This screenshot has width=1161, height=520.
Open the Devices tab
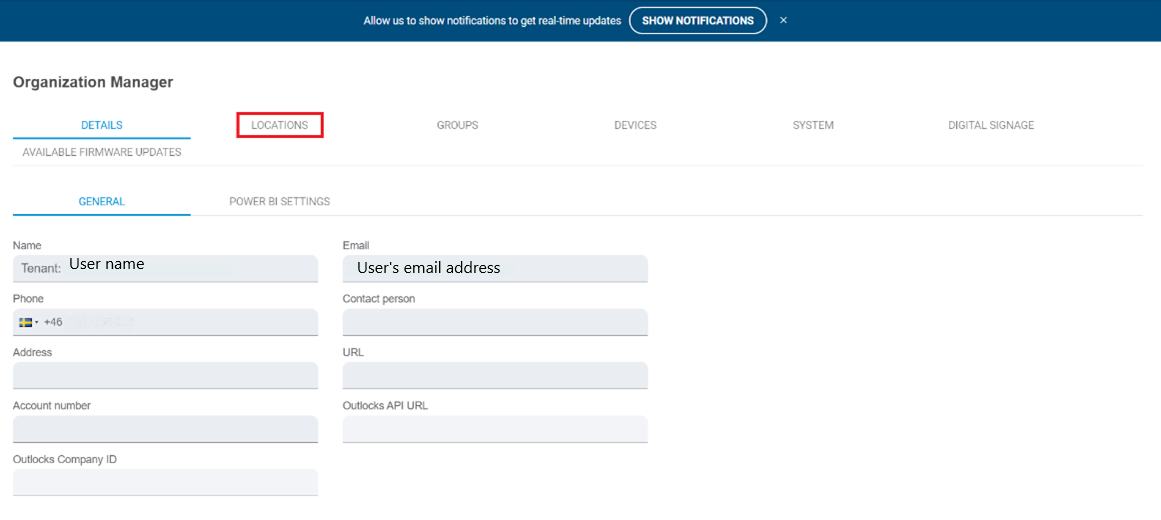tap(635, 125)
